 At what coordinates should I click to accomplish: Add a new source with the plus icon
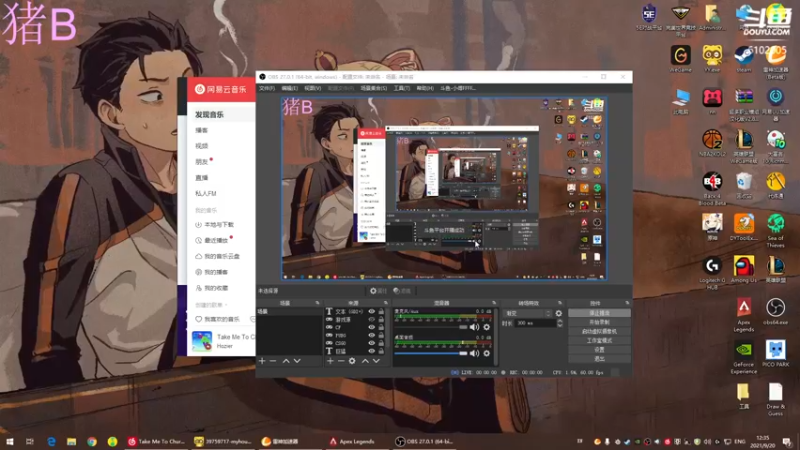[x=330, y=361]
